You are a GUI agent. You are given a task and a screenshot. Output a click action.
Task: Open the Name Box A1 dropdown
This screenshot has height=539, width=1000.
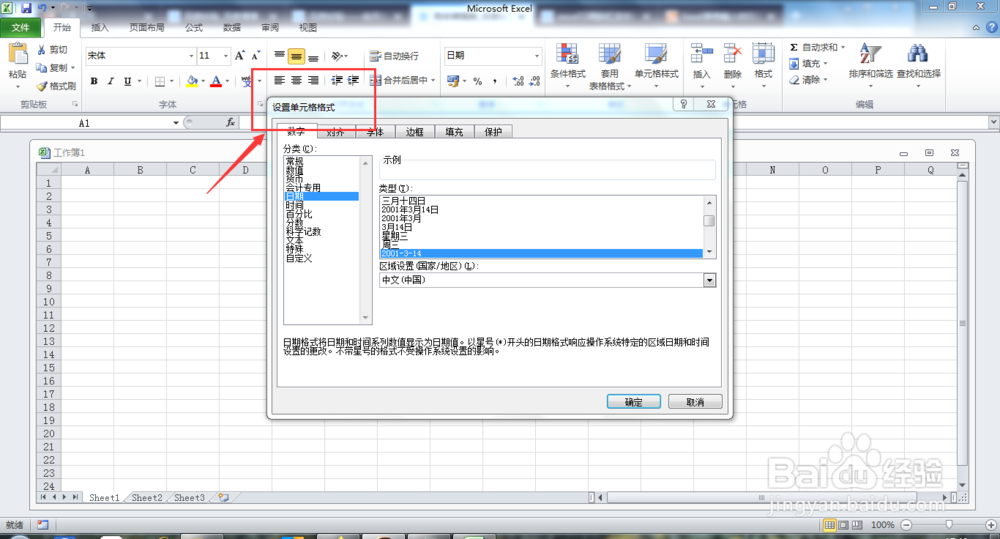pyautogui.click(x=175, y=122)
